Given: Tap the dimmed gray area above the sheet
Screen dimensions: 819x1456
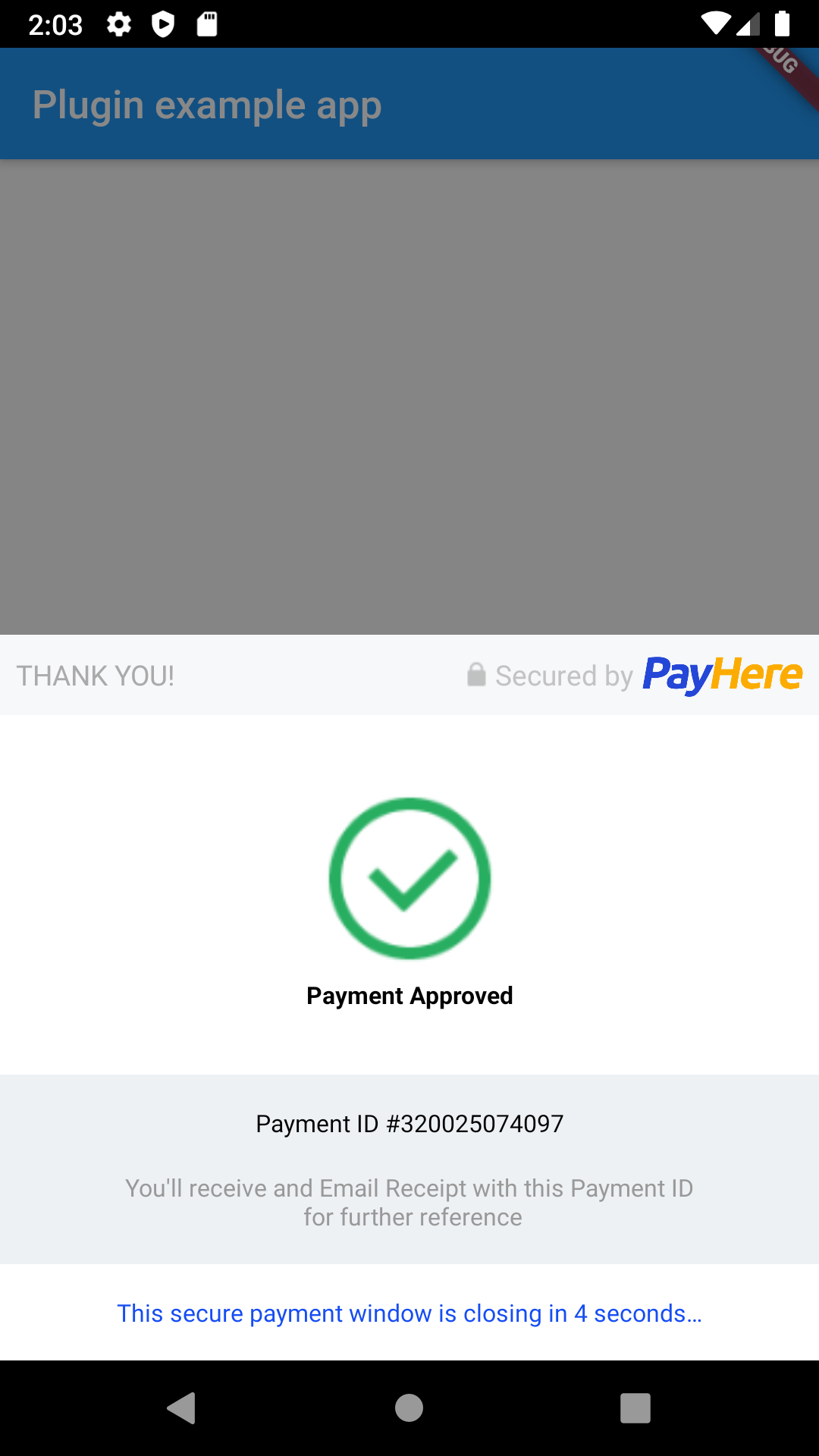Looking at the screenshot, I should [409, 397].
